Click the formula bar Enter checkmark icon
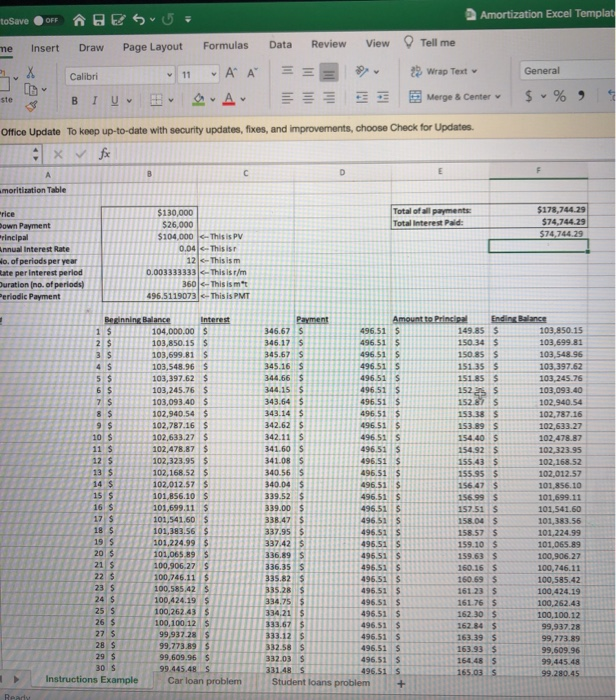Image resolution: width=616 pixels, height=700 pixels. [x=81, y=154]
